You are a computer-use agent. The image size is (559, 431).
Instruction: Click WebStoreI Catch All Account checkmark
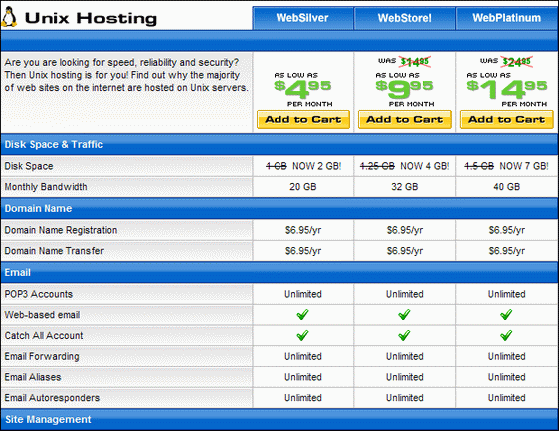click(404, 335)
